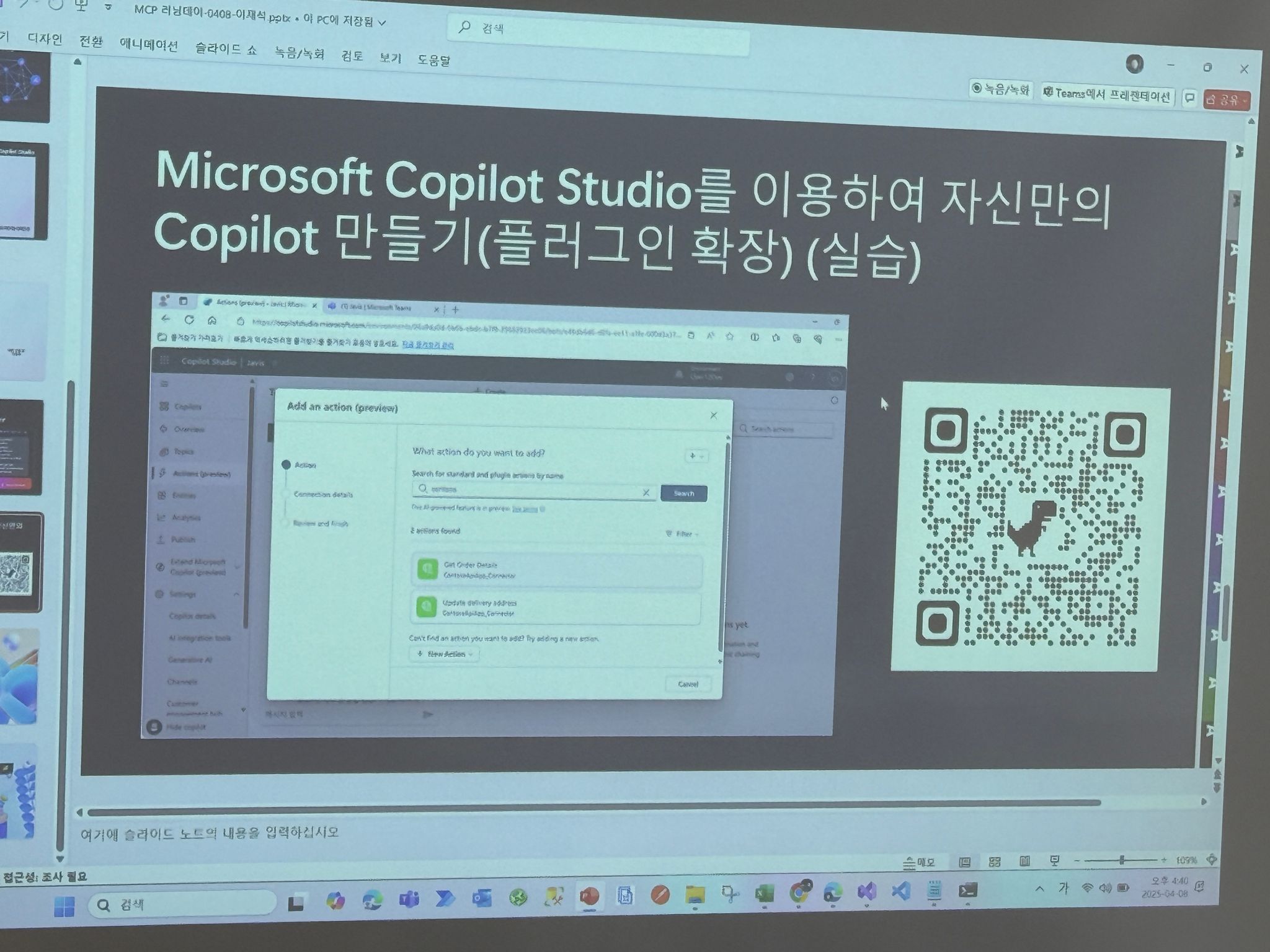Click the slide notes placeholder text

210,832
